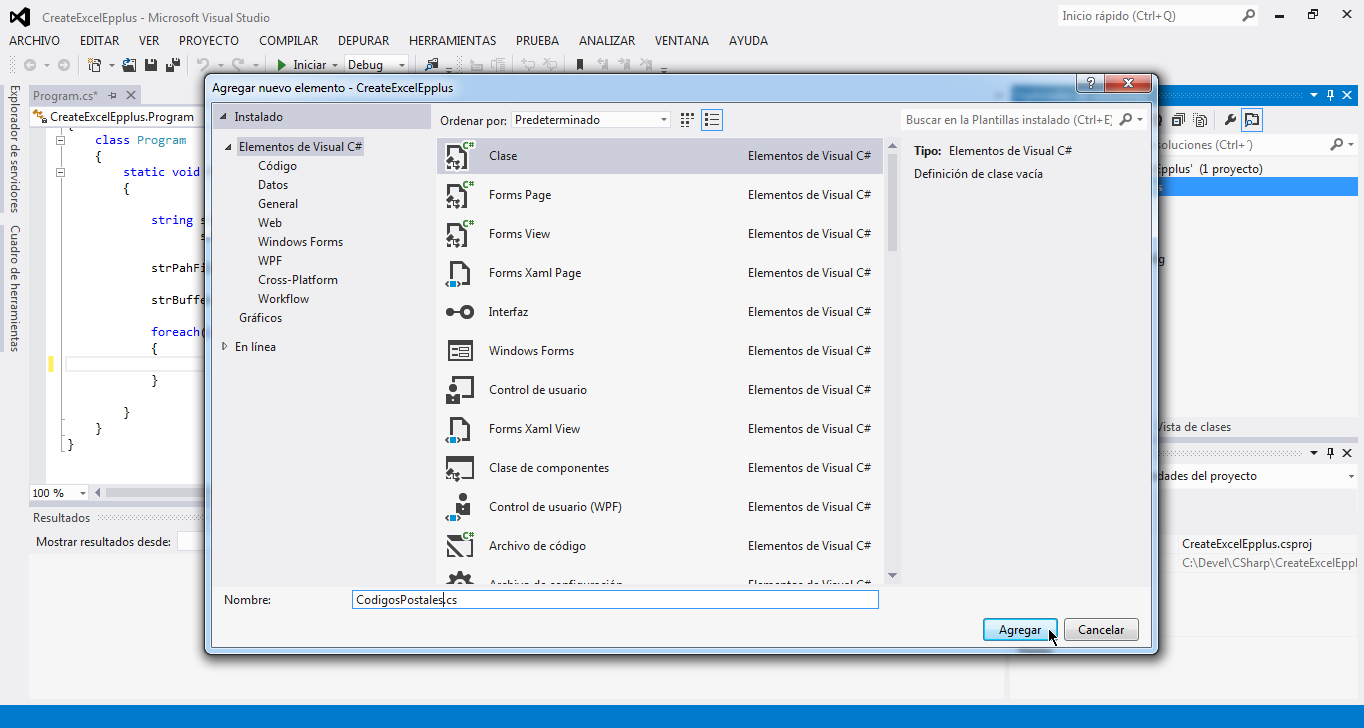
Task: Click the dialog help question-mark button
Action: coord(1090,84)
